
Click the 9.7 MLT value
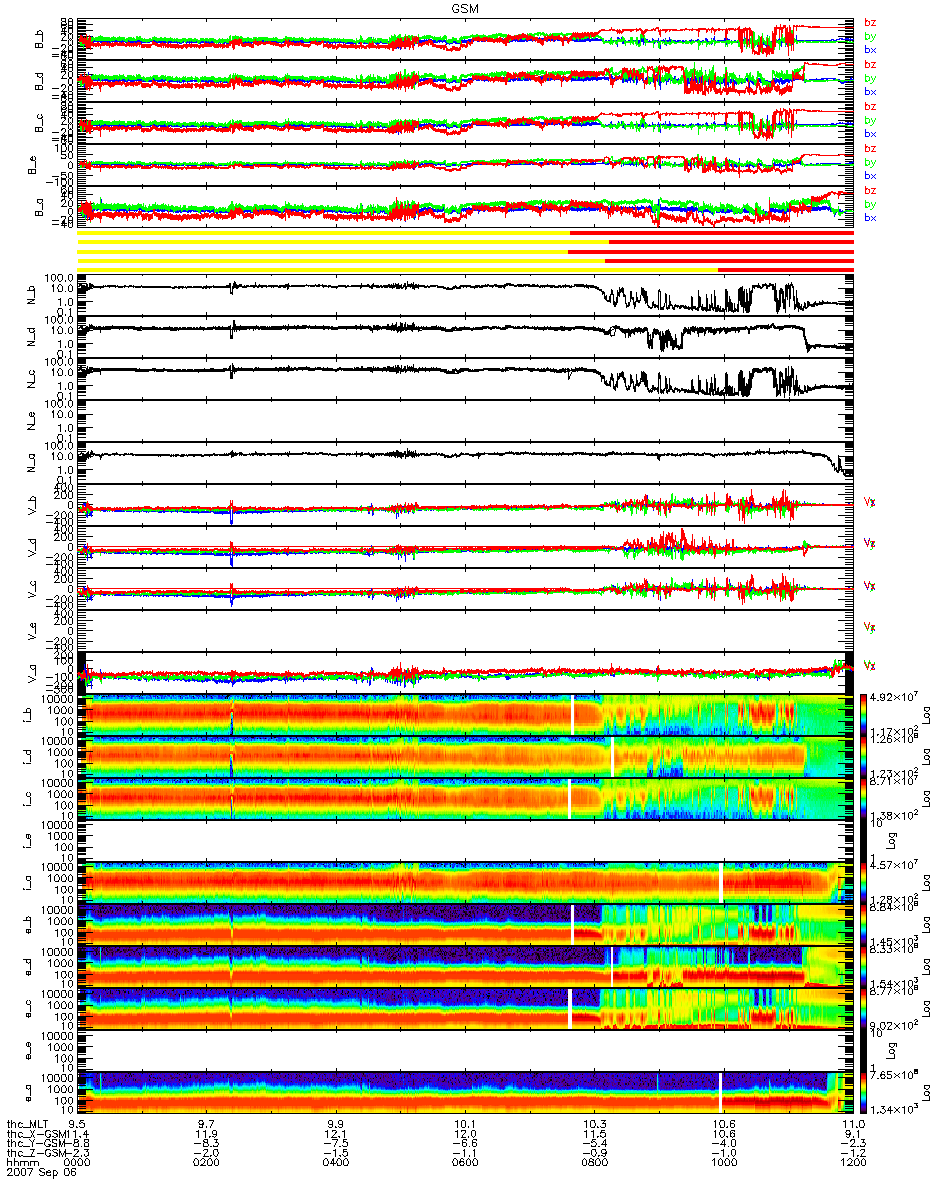(208, 1126)
